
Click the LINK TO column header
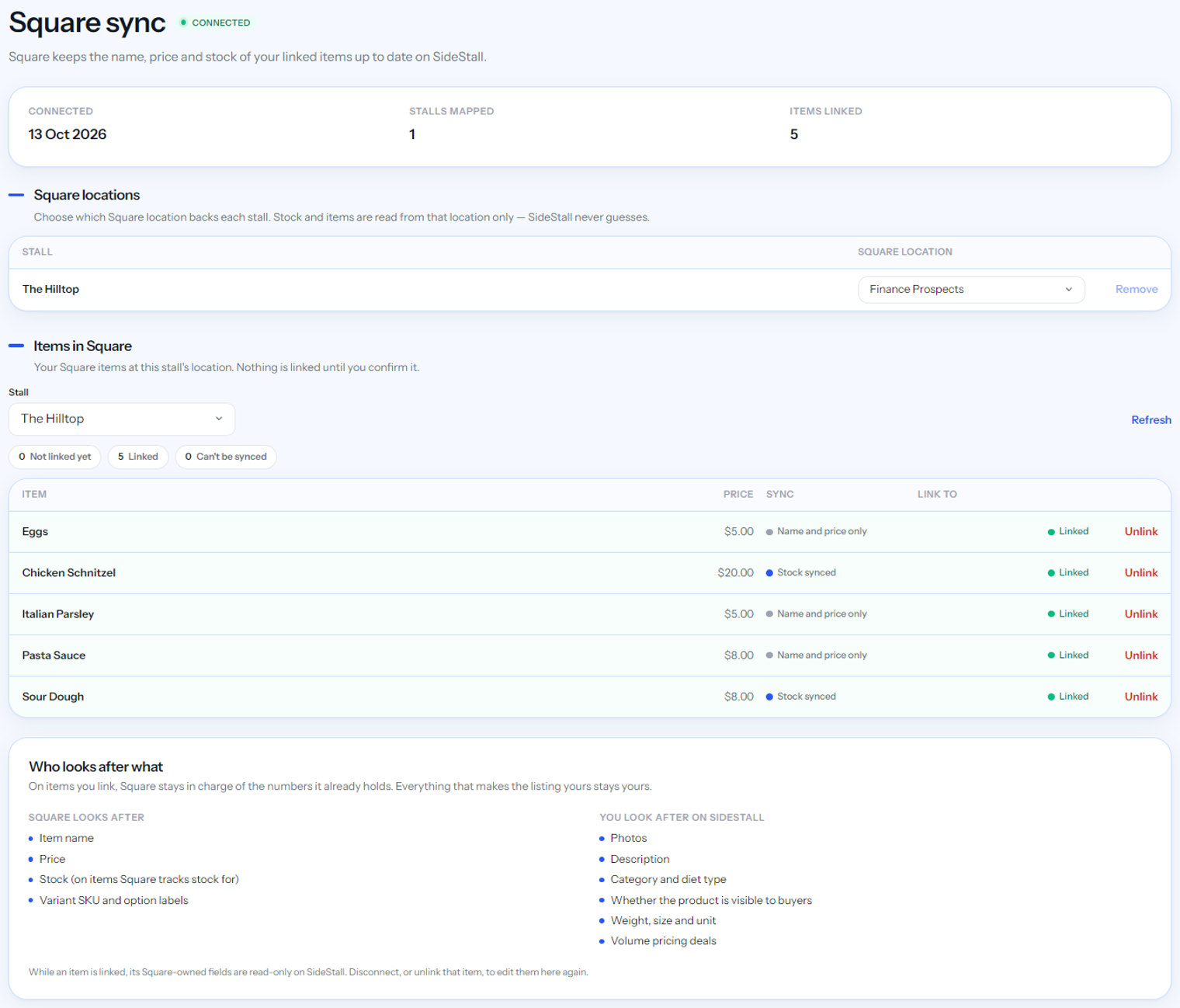937,495
